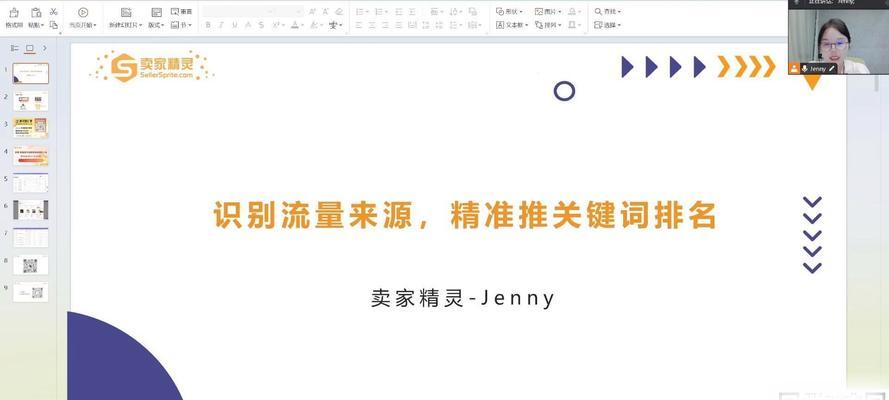Click the Cut scissors icon
Image resolution: width=889 pixels, height=400 pixels.
[x=54, y=11]
